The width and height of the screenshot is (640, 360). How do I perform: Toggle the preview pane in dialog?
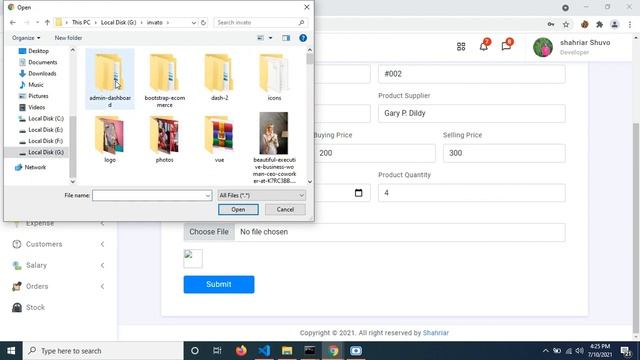[286, 38]
